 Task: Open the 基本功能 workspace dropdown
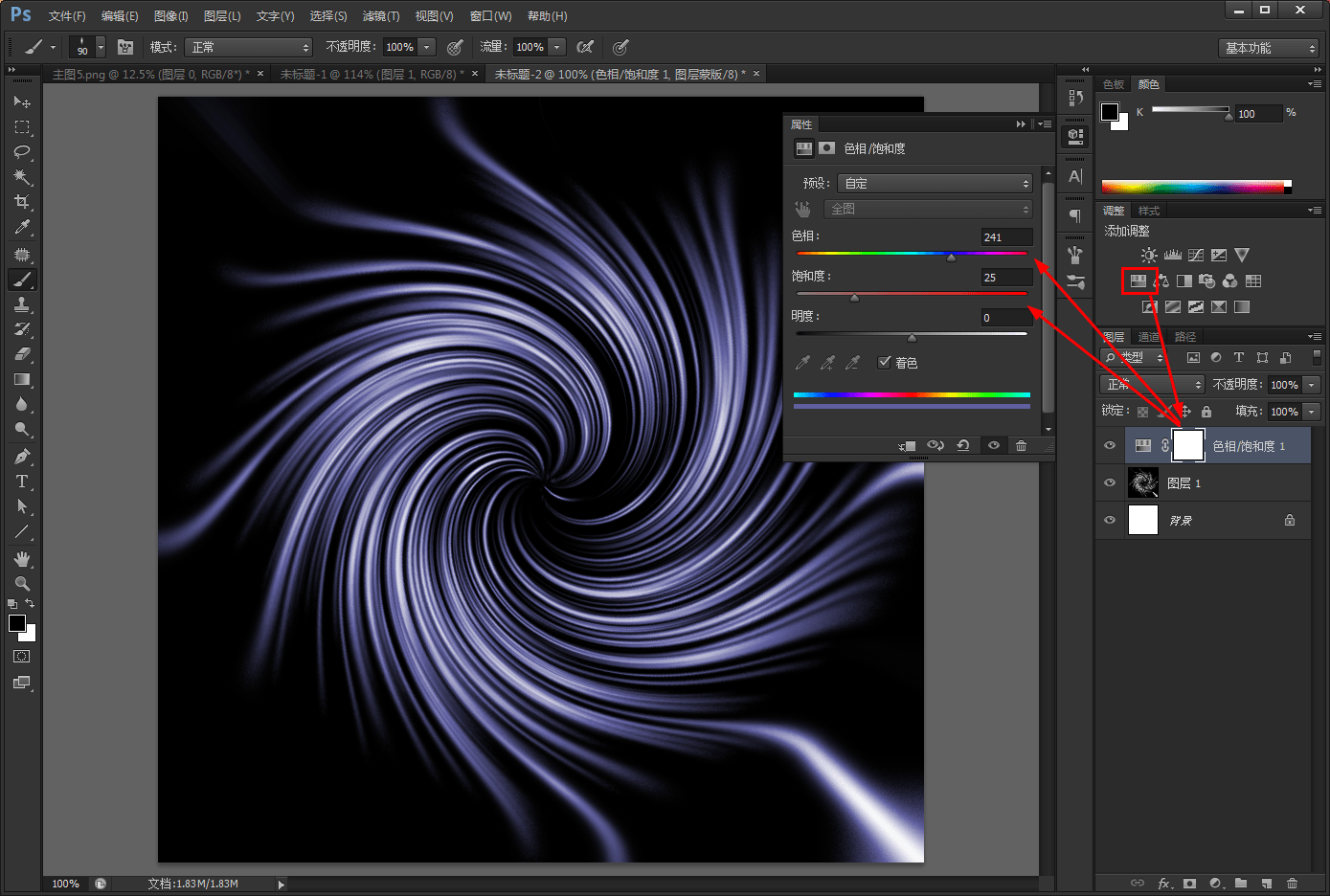tap(1270, 48)
